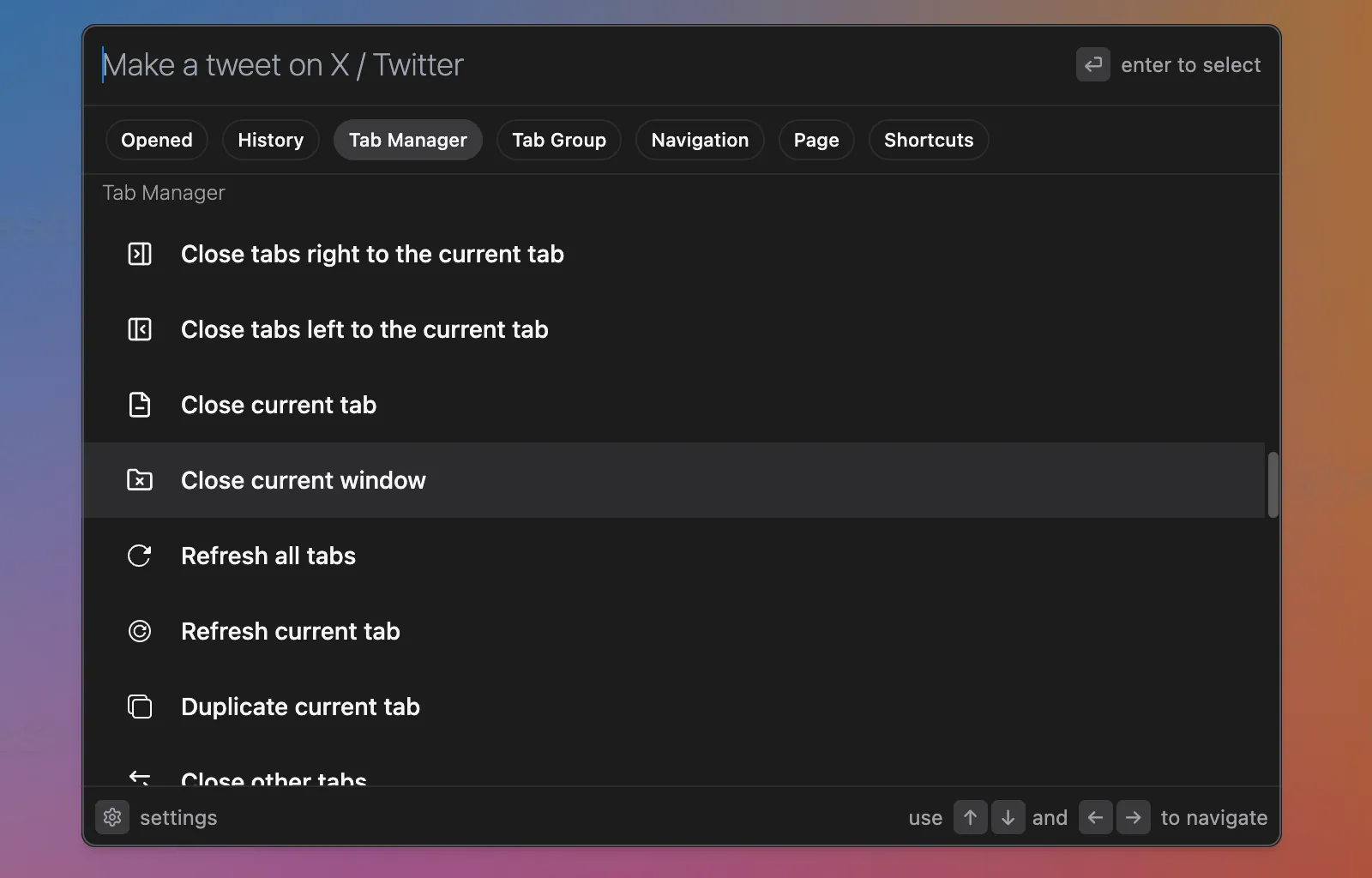1372x878 pixels.
Task: Click the close current window icon
Action: pos(140,480)
